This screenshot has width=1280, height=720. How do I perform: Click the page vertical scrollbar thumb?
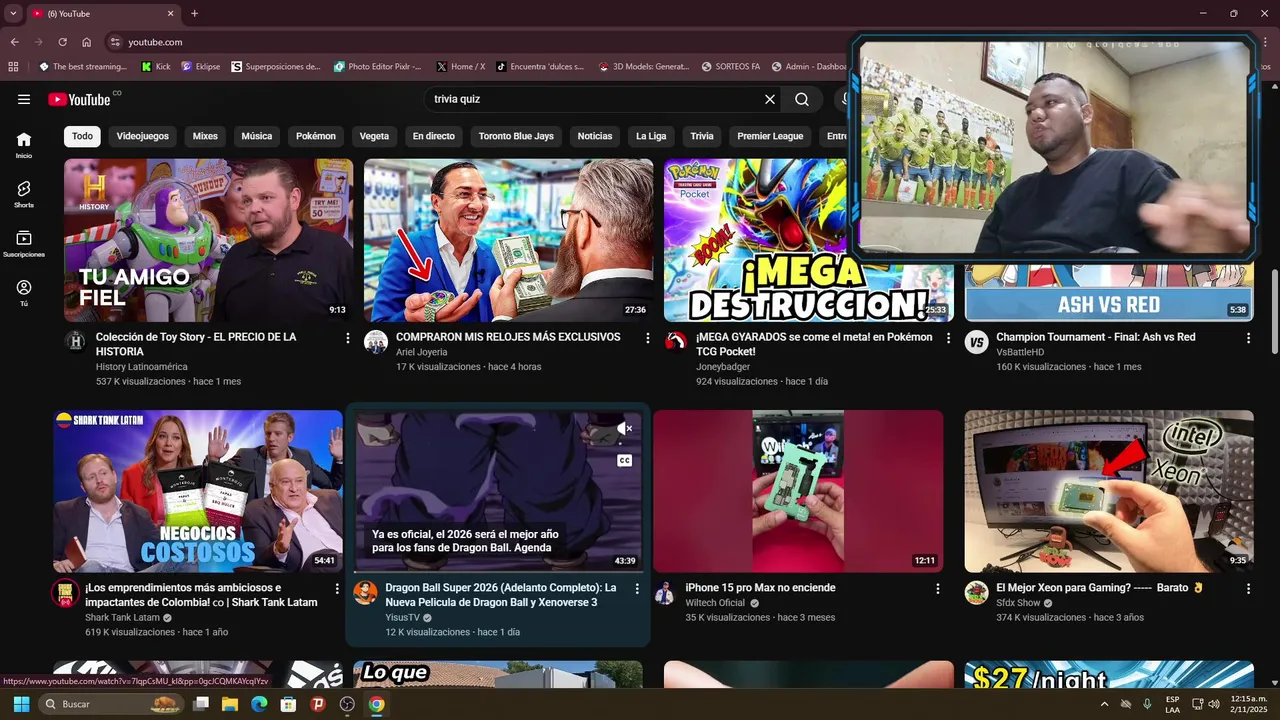[x=1274, y=311]
